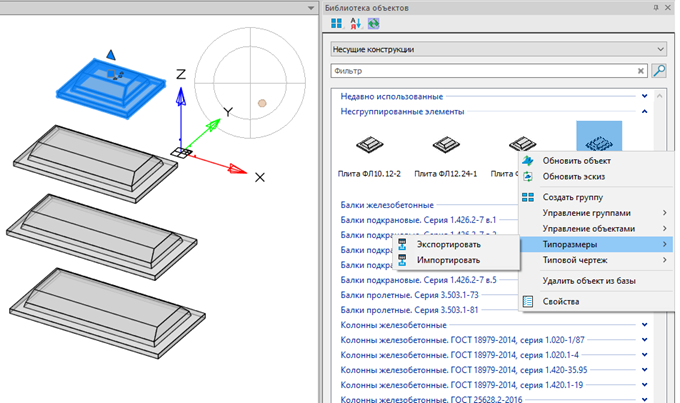This screenshot has width=680, height=403.
Task: Click the refresh library icon in toolbar
Action: (373, 23)
